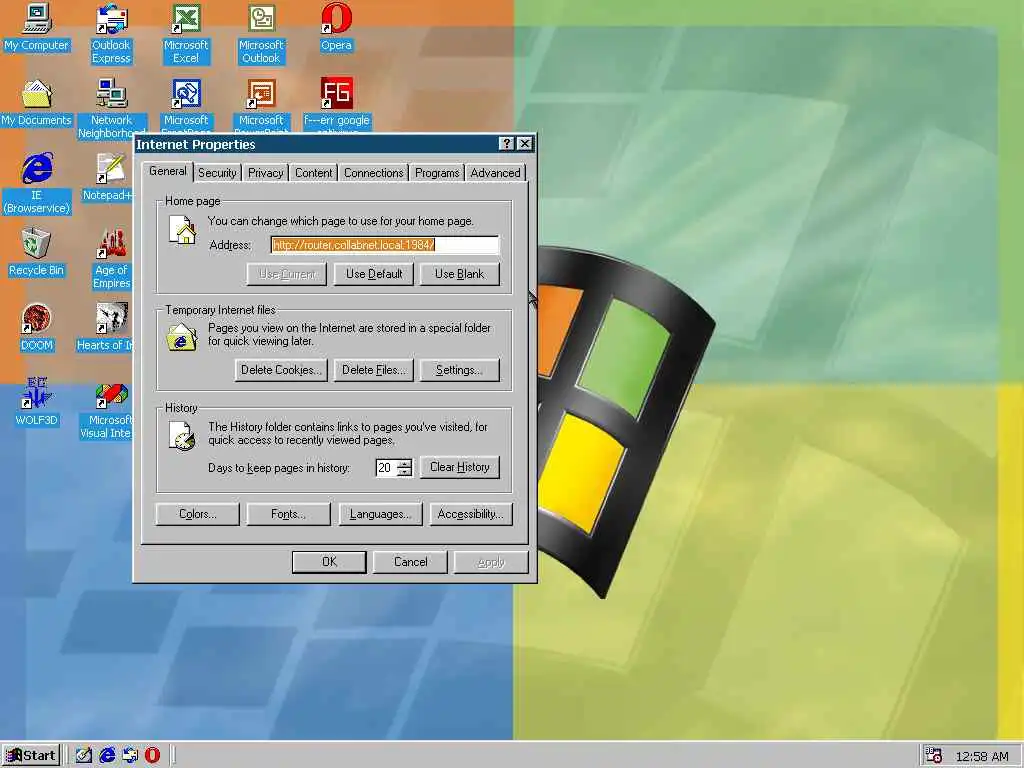The image size is (1024, 768).
Task: Select the Microsoft Excel desktop shortcut
Action: coord(186,34)
